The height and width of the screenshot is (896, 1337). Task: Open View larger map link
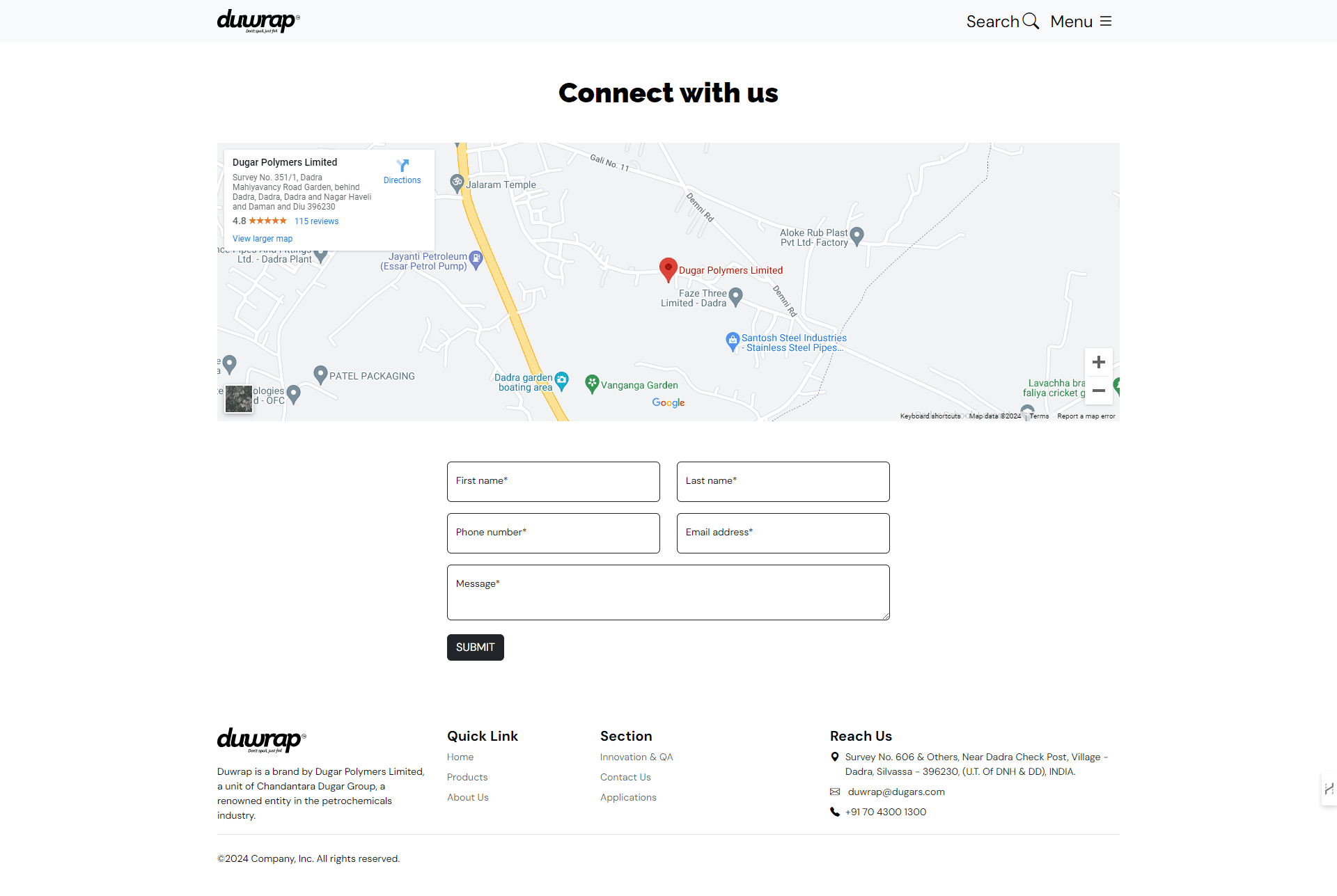coord(263,239)
